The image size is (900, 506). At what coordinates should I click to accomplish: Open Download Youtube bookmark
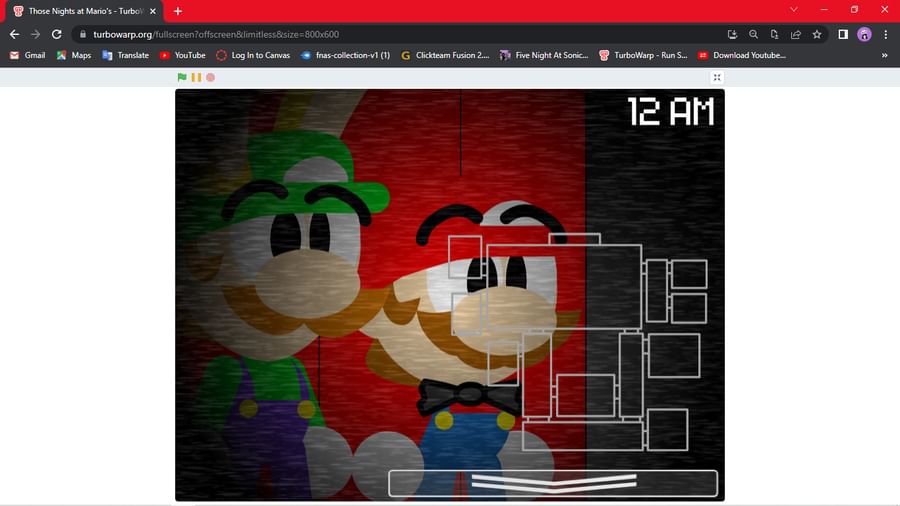(742, 55)
